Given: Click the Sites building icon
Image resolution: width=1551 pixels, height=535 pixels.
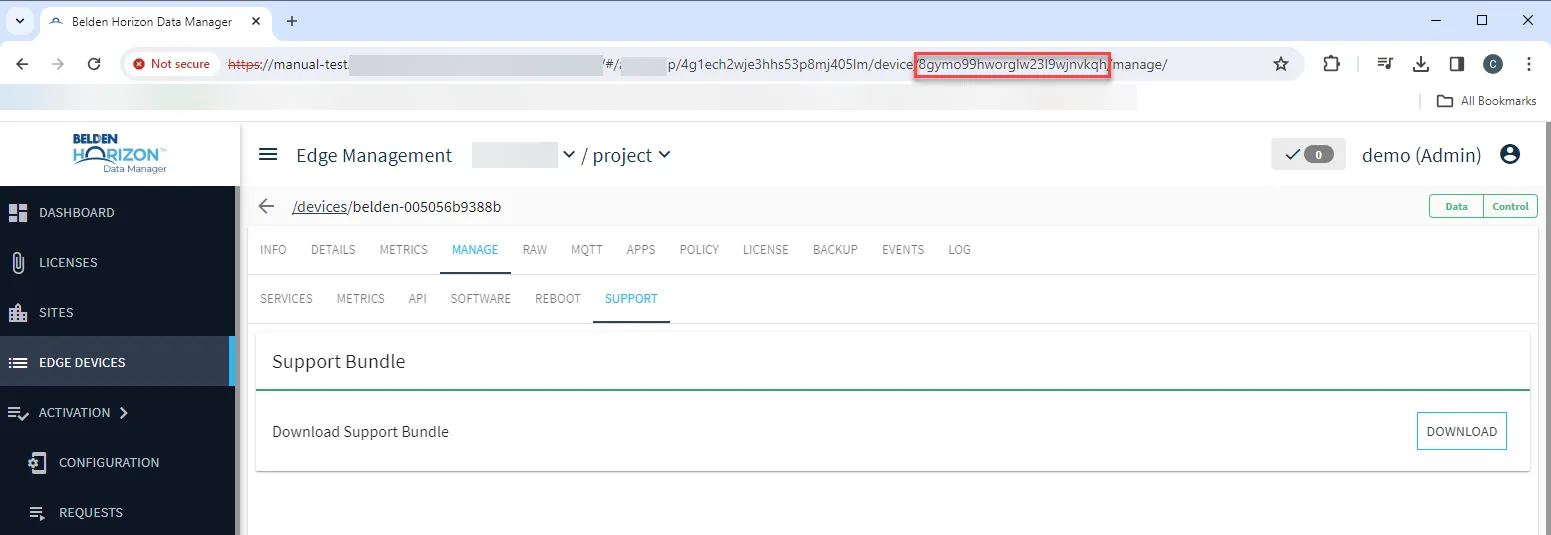Looking at the screenshot, I should (17, 312).
